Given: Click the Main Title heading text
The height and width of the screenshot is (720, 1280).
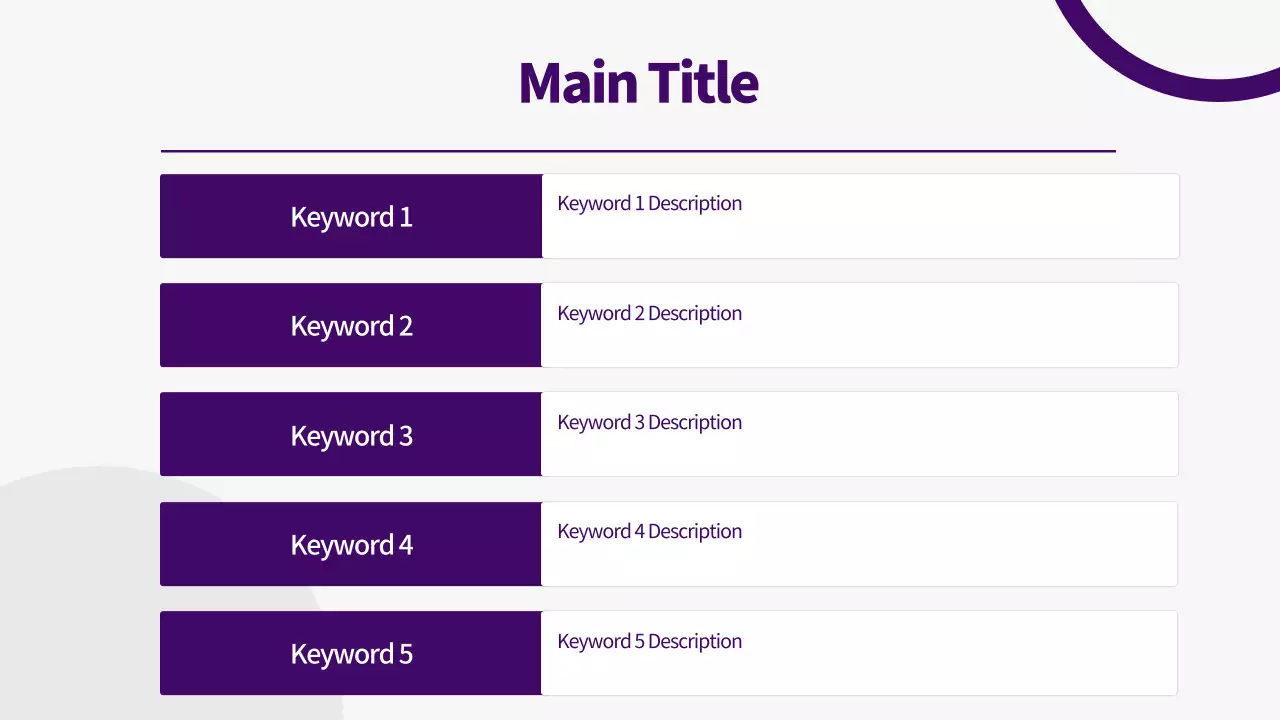Looking at the screenshot, I should click(638, 83).
